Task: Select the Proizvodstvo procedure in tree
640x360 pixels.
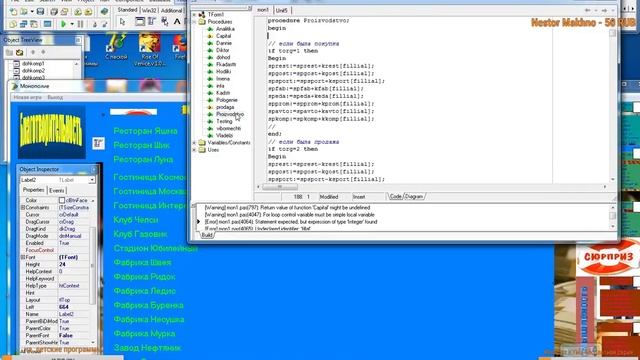Action: [230, 114]
